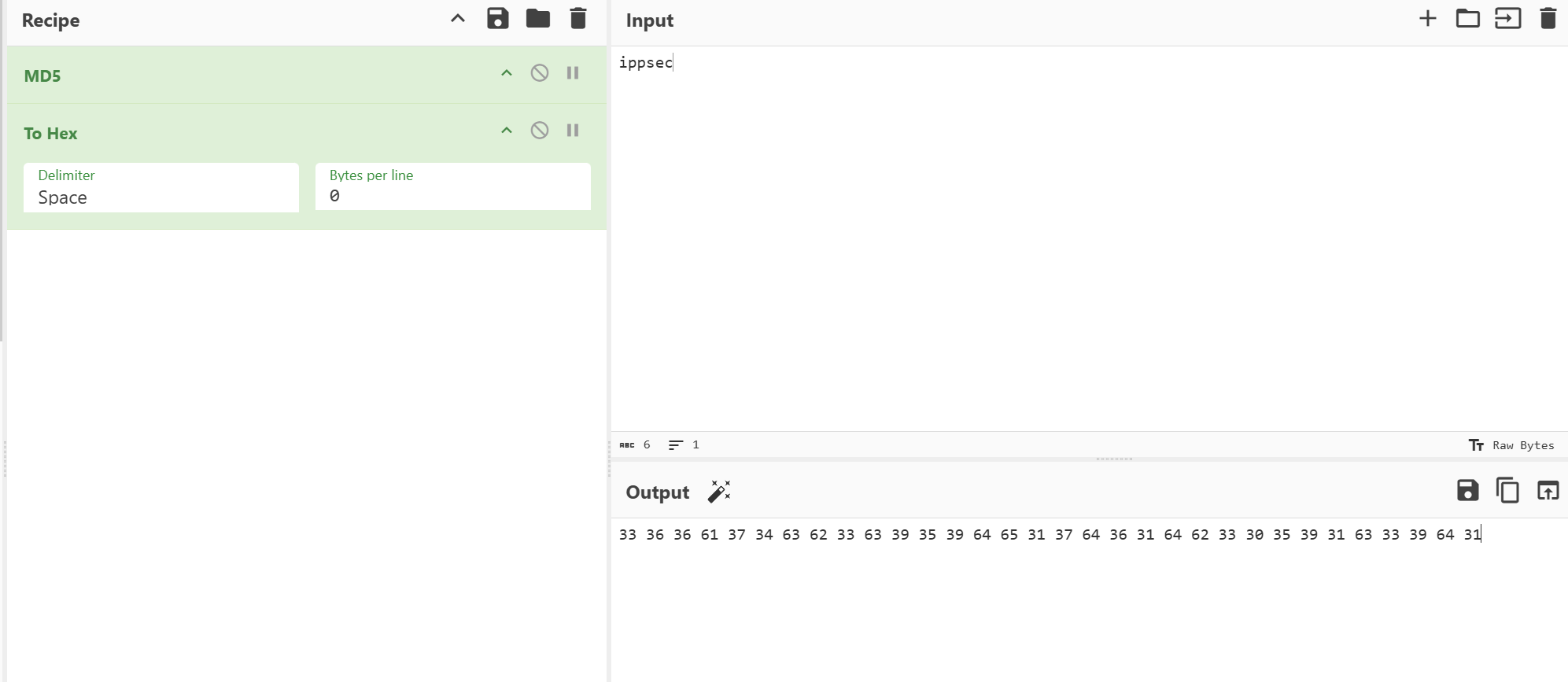Click the Output panel heading

(658, 492)
